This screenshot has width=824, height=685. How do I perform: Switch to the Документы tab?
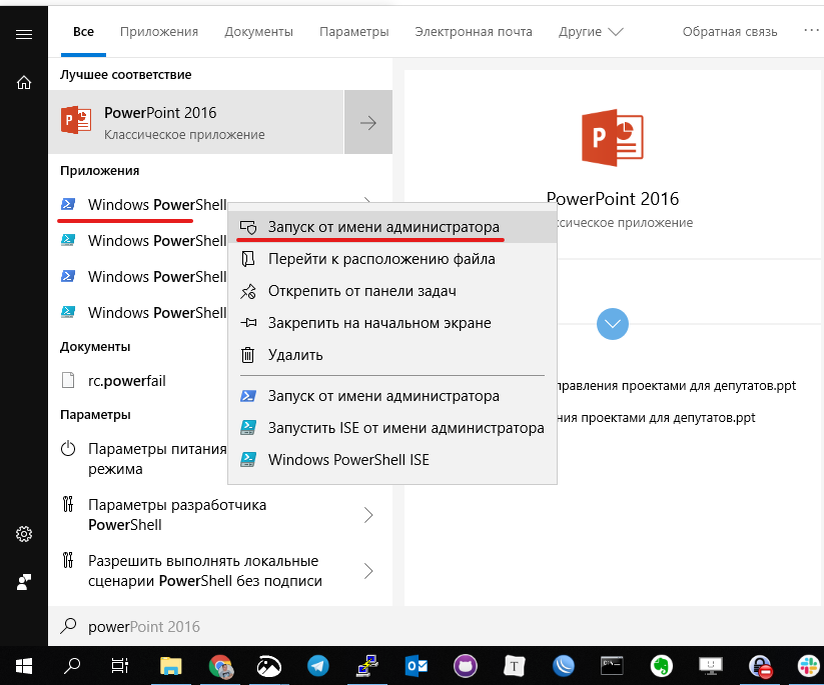[259, 32]
